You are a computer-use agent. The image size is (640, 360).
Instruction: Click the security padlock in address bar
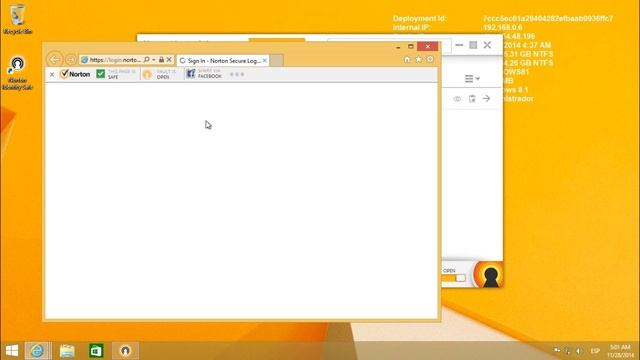tap(161, 60)
